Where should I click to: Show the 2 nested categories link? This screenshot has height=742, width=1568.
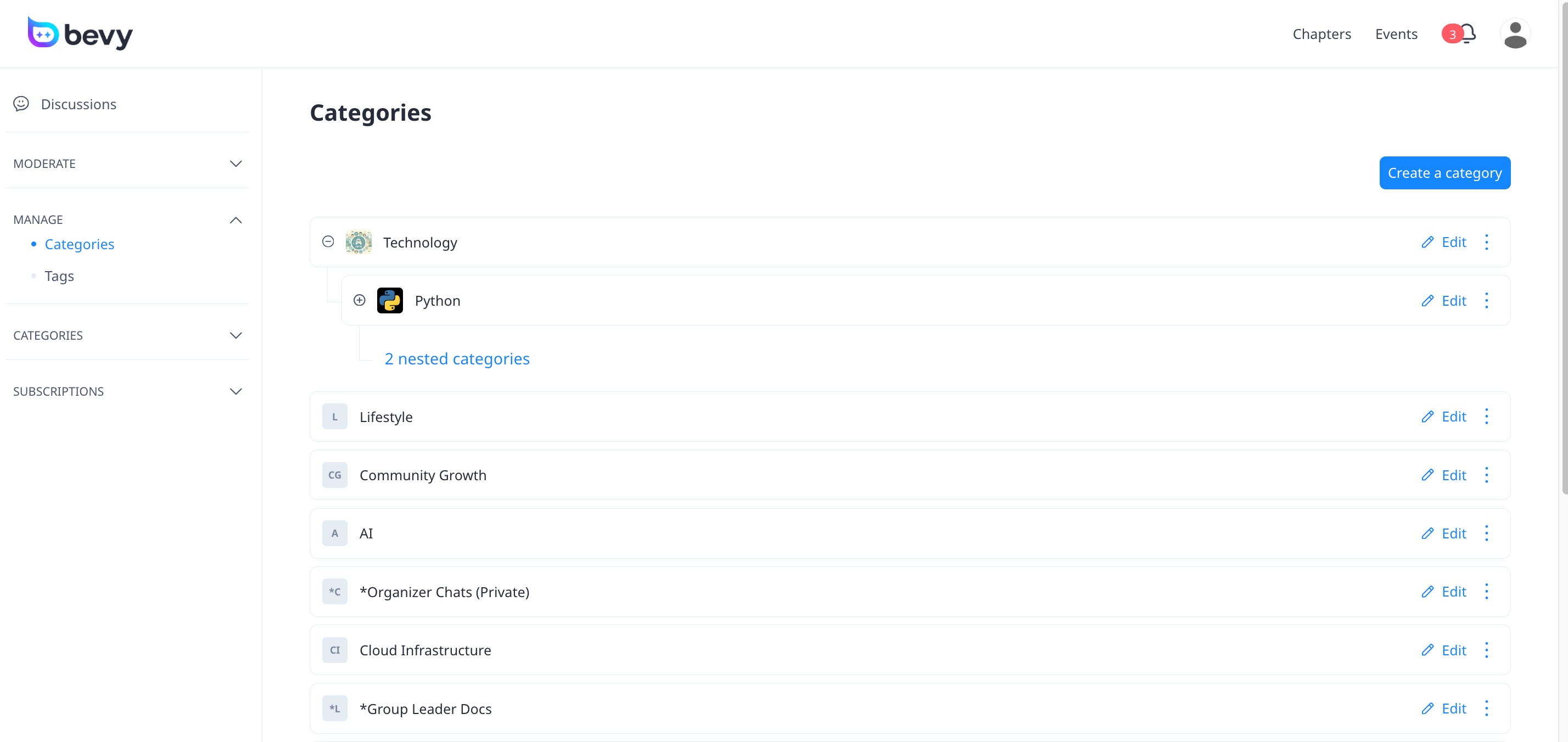tap(457, 359)
